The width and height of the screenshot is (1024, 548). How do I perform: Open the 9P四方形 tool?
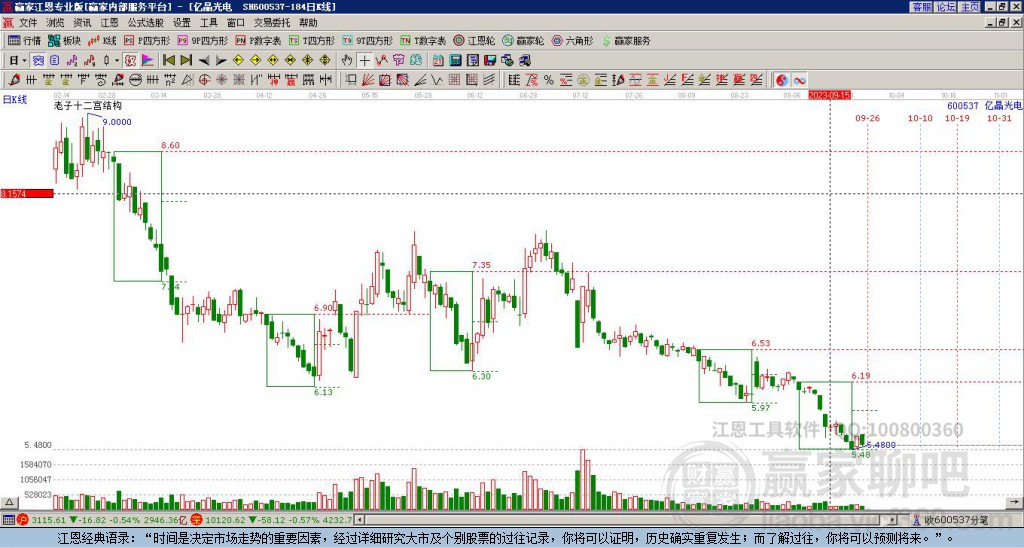pyautogui.click(x=203, y=40)
